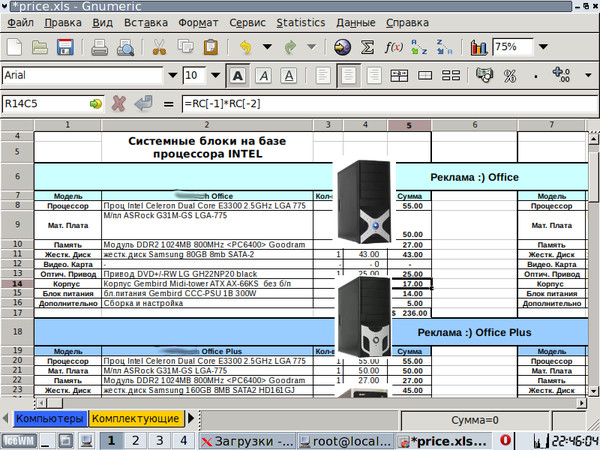Open the Файл menu

(x=21, y=23)
